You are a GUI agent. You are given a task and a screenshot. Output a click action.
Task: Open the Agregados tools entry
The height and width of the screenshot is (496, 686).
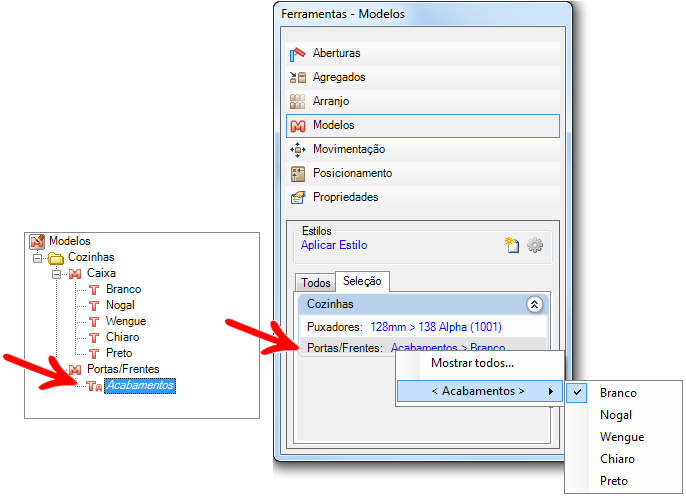coord(423,78)
